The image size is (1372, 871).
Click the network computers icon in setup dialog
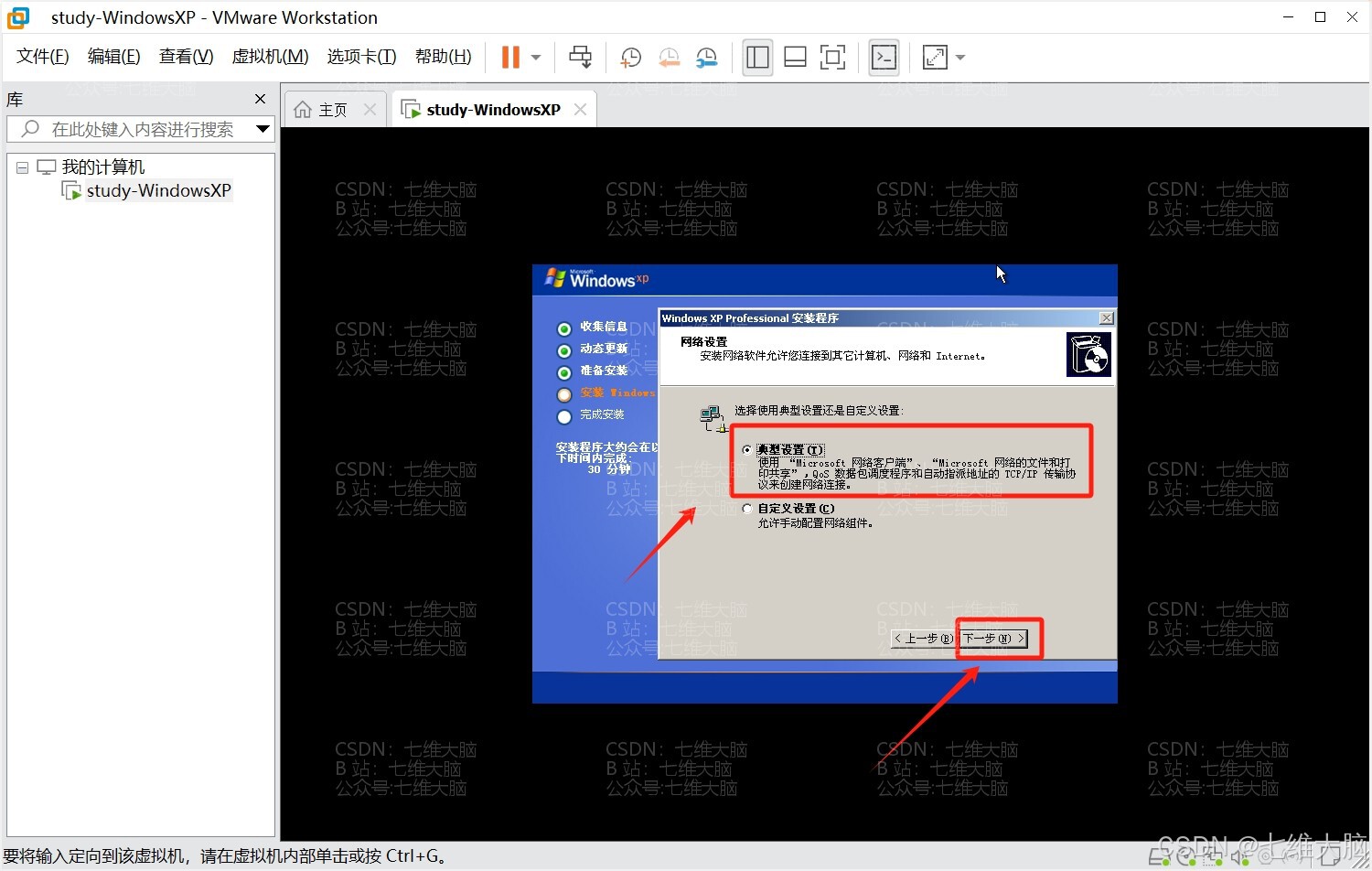[x=713, y=418]
